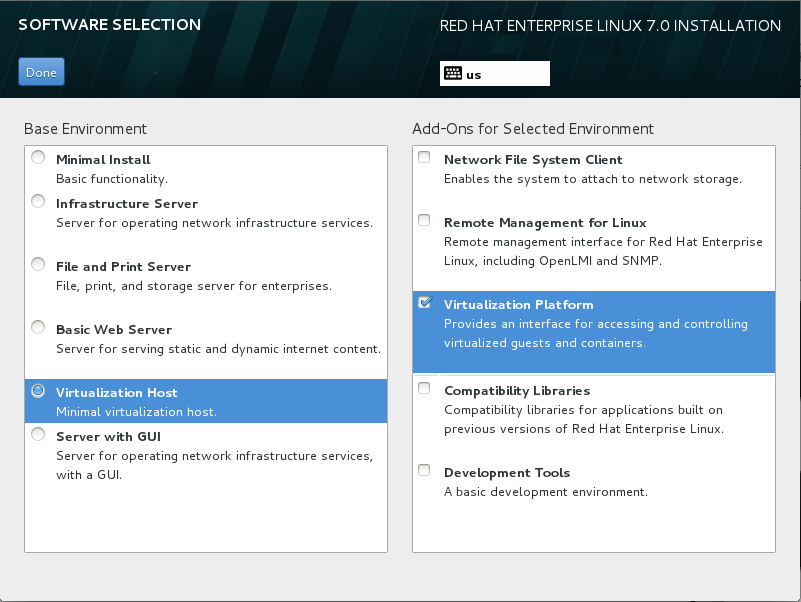The width and height of the screenshot is (801, 602).
Task: Choose the Infrastructure Server radio button
Action: (x=38, y=202)
